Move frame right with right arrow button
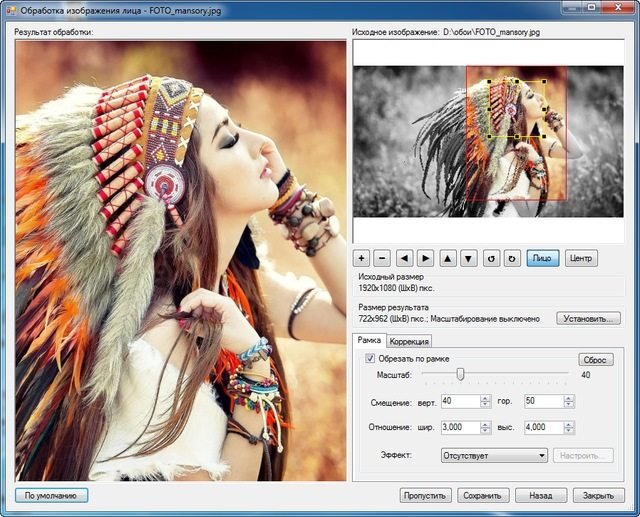The height and width of the screenshot is (517, 640). (426, 258)
